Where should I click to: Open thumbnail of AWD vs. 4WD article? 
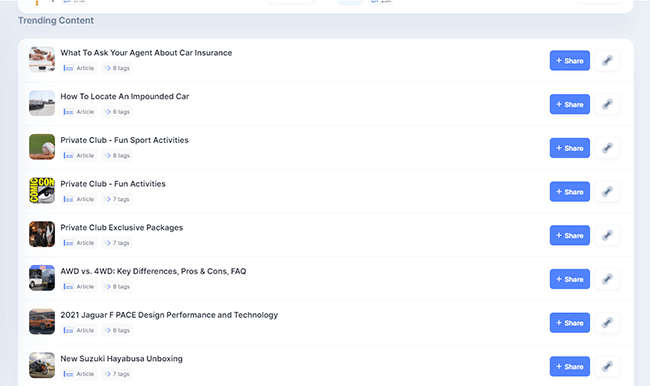pyautogui.click(x=42, y=278)
